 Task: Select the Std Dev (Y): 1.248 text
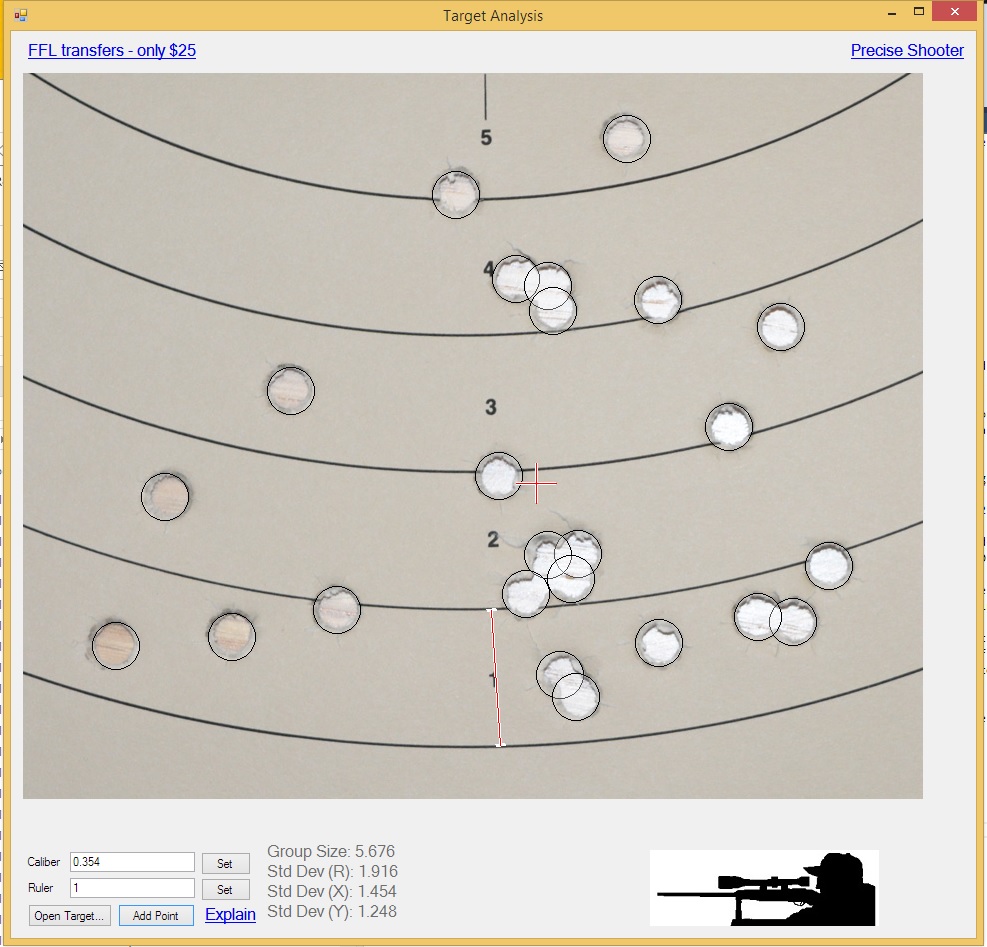point(332,912)
